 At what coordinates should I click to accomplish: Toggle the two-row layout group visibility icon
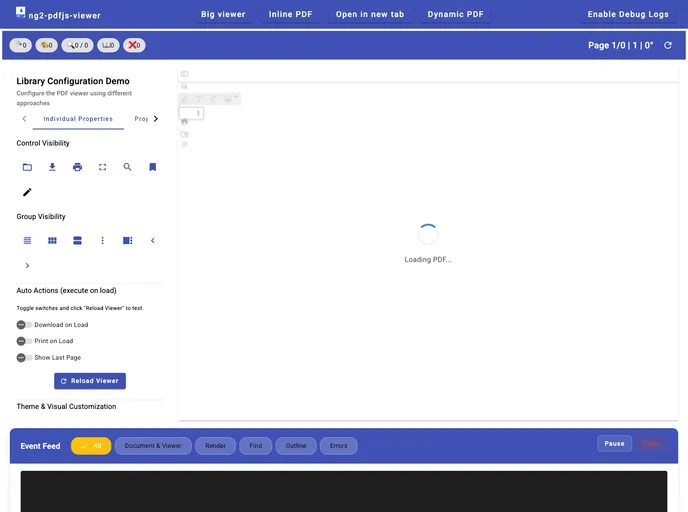tap(77, 240)
